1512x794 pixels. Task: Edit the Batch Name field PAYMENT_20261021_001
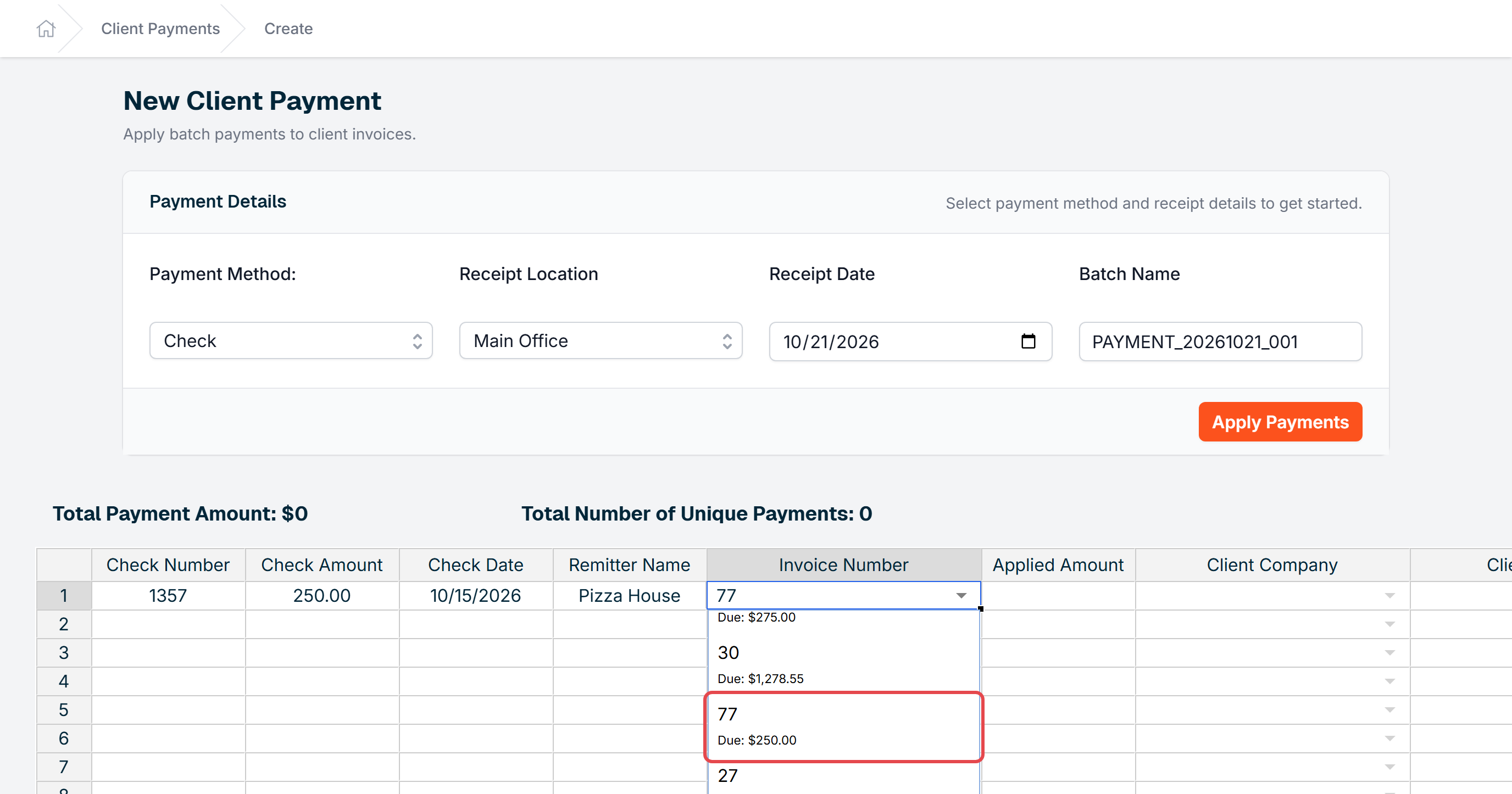1220,342
